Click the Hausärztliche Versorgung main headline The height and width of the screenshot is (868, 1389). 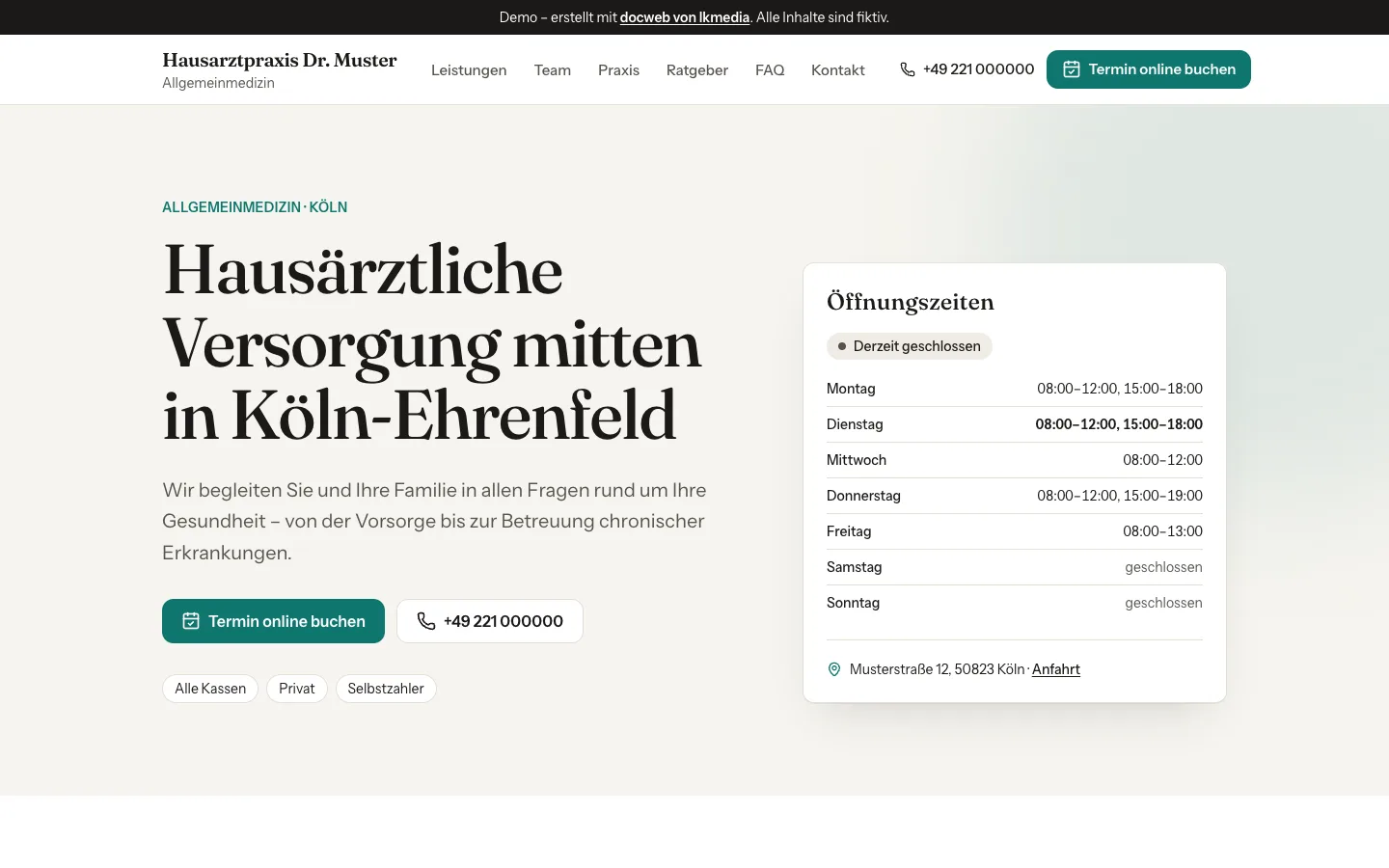432,342
